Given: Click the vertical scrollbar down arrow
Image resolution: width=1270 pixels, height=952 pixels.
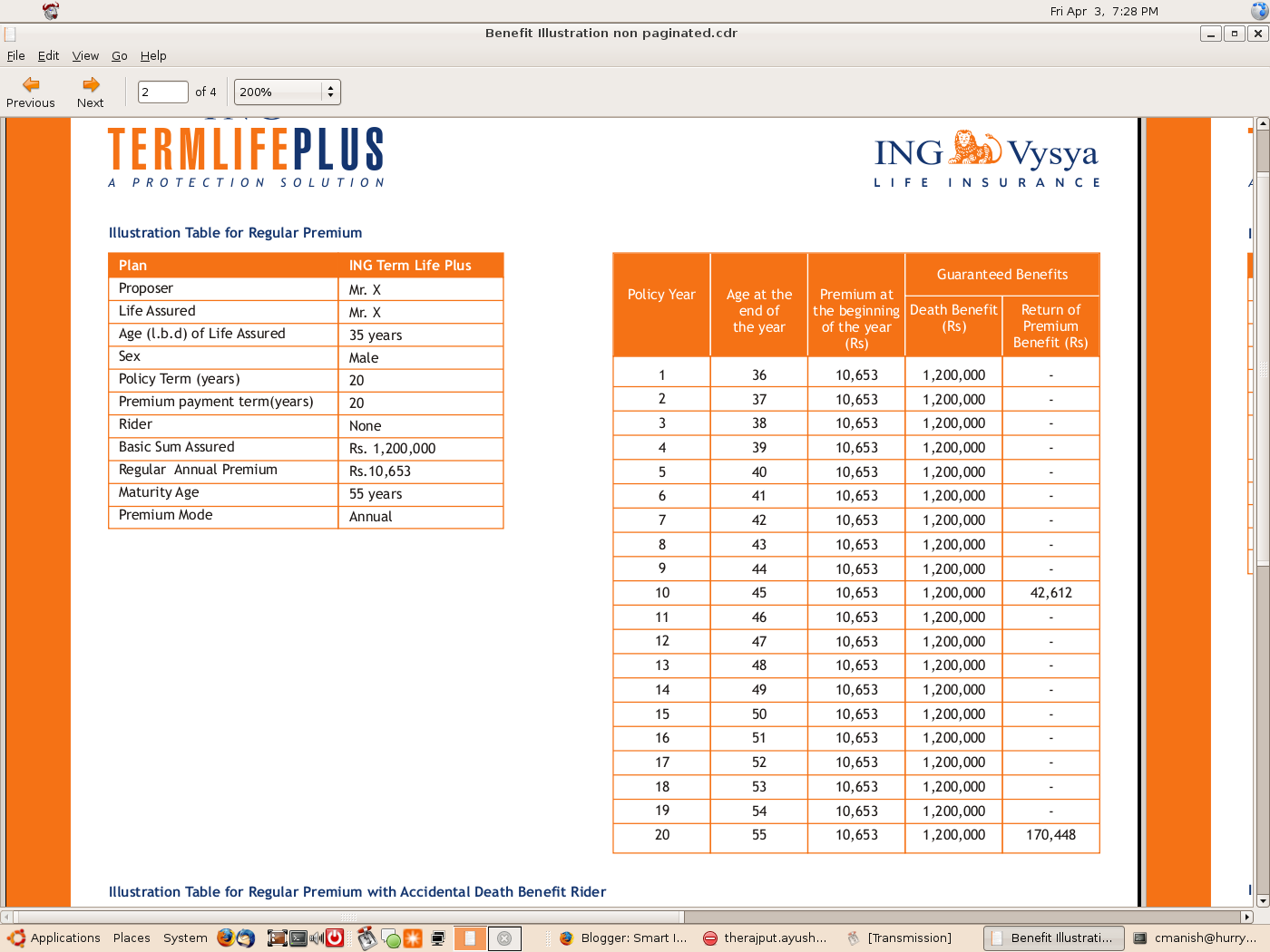Looking at the screenshot, I should coord(1262,901).
